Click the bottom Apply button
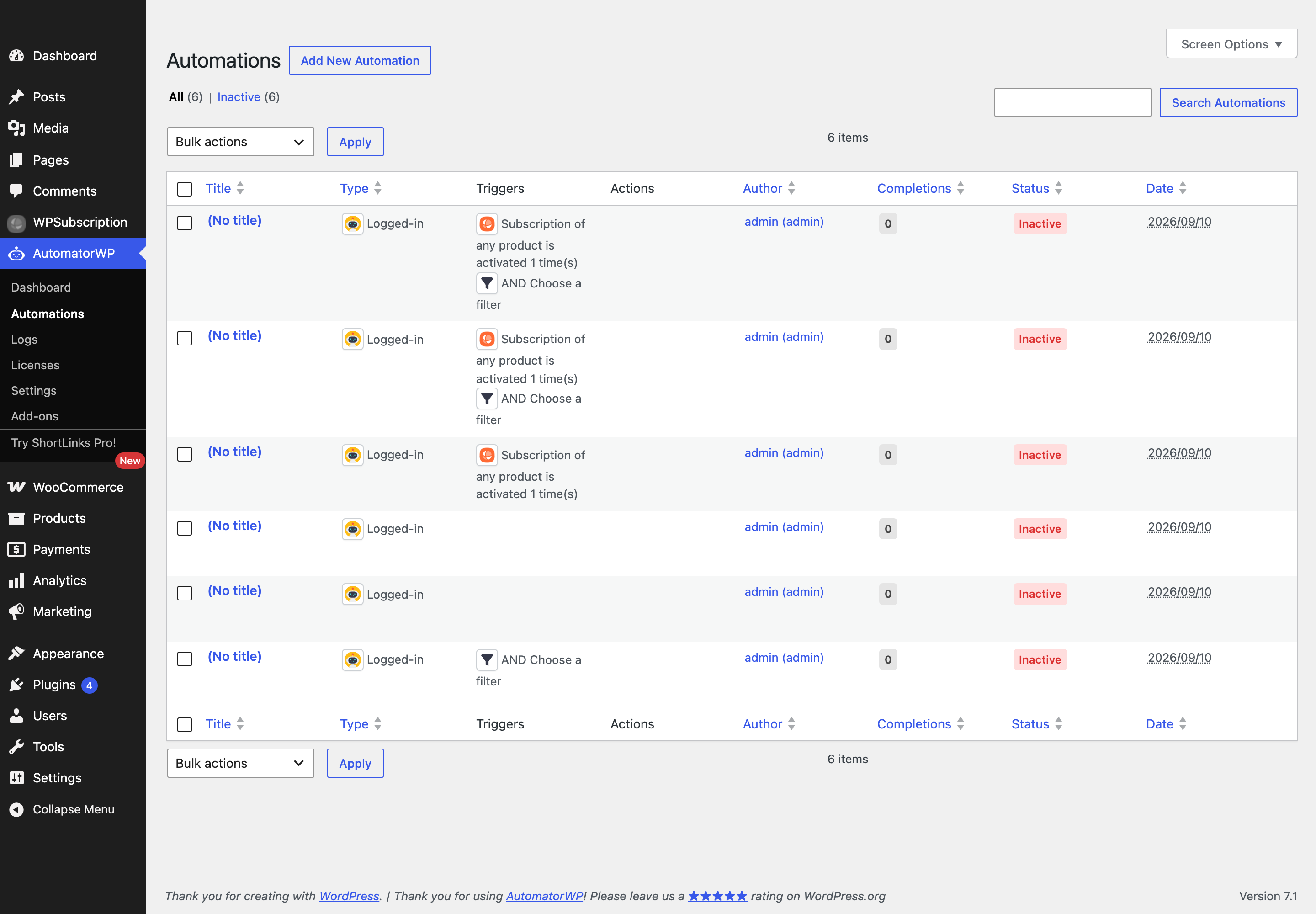The image size is (1316, 914). click(x=355, y=763)
